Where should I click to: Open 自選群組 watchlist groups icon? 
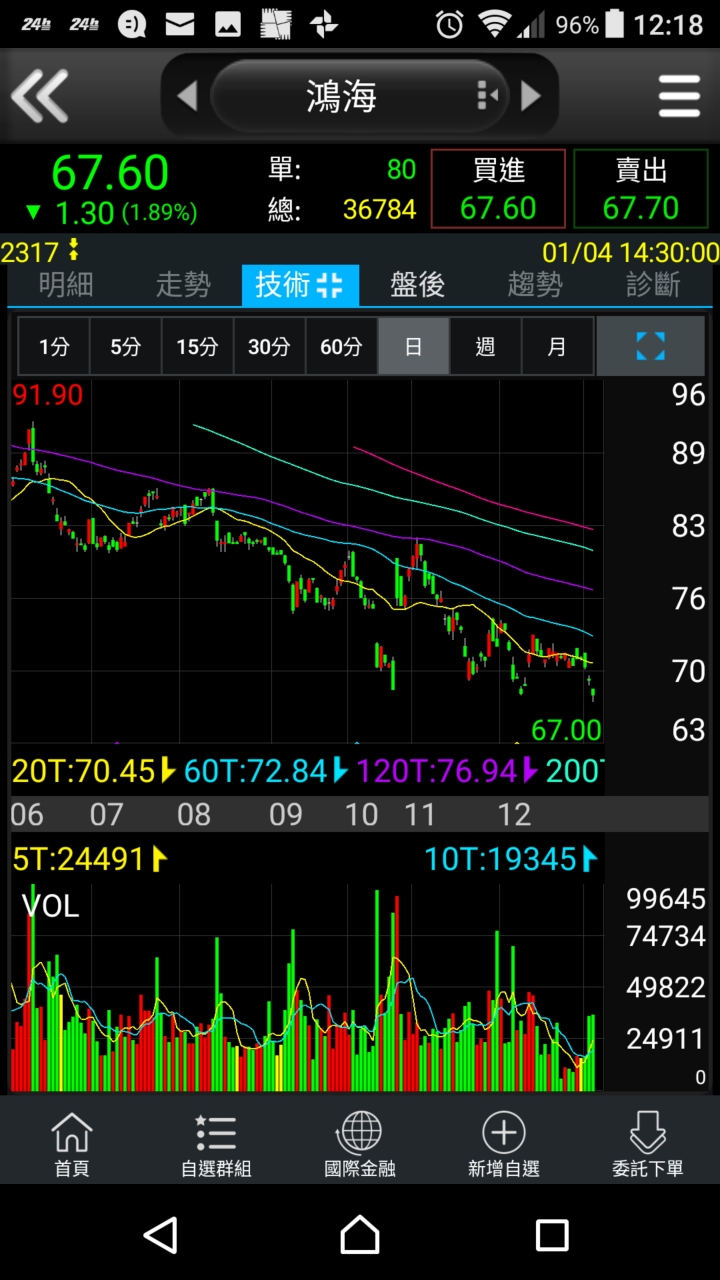216,1143
